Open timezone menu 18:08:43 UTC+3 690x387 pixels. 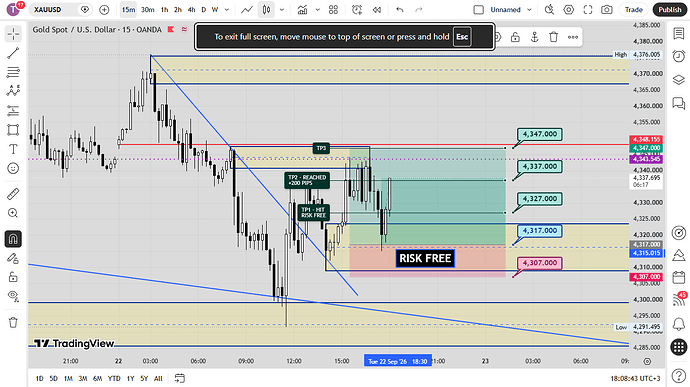(635, 378)
